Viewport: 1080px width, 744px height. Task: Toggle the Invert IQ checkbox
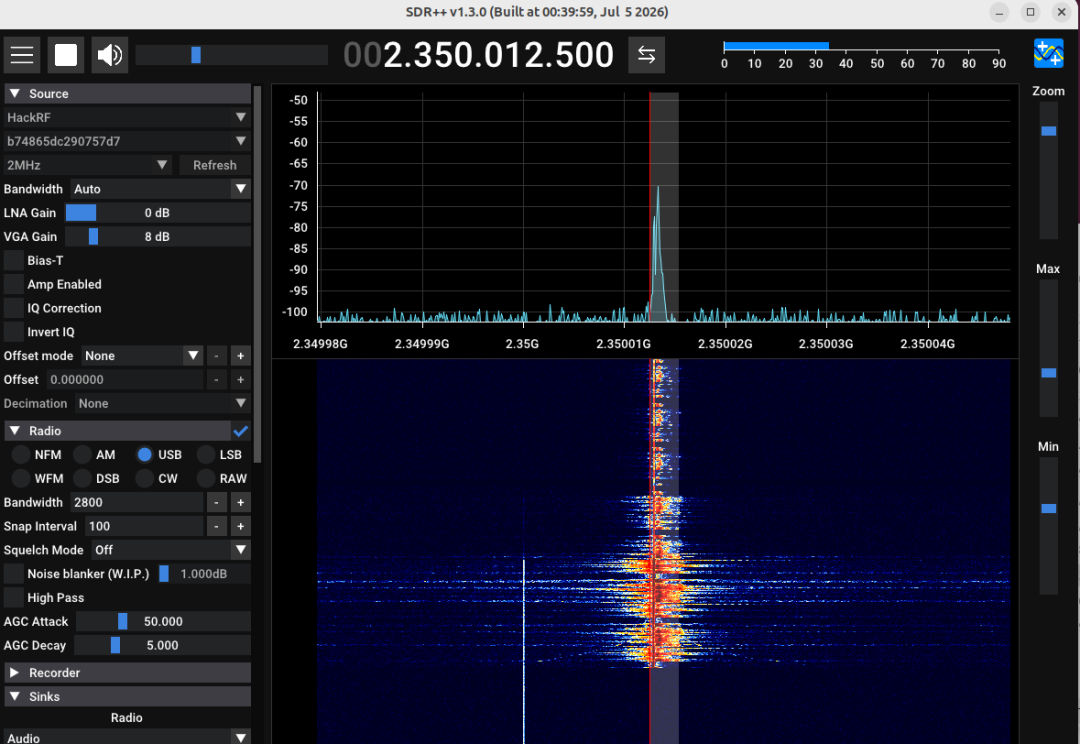pos(14,332)
